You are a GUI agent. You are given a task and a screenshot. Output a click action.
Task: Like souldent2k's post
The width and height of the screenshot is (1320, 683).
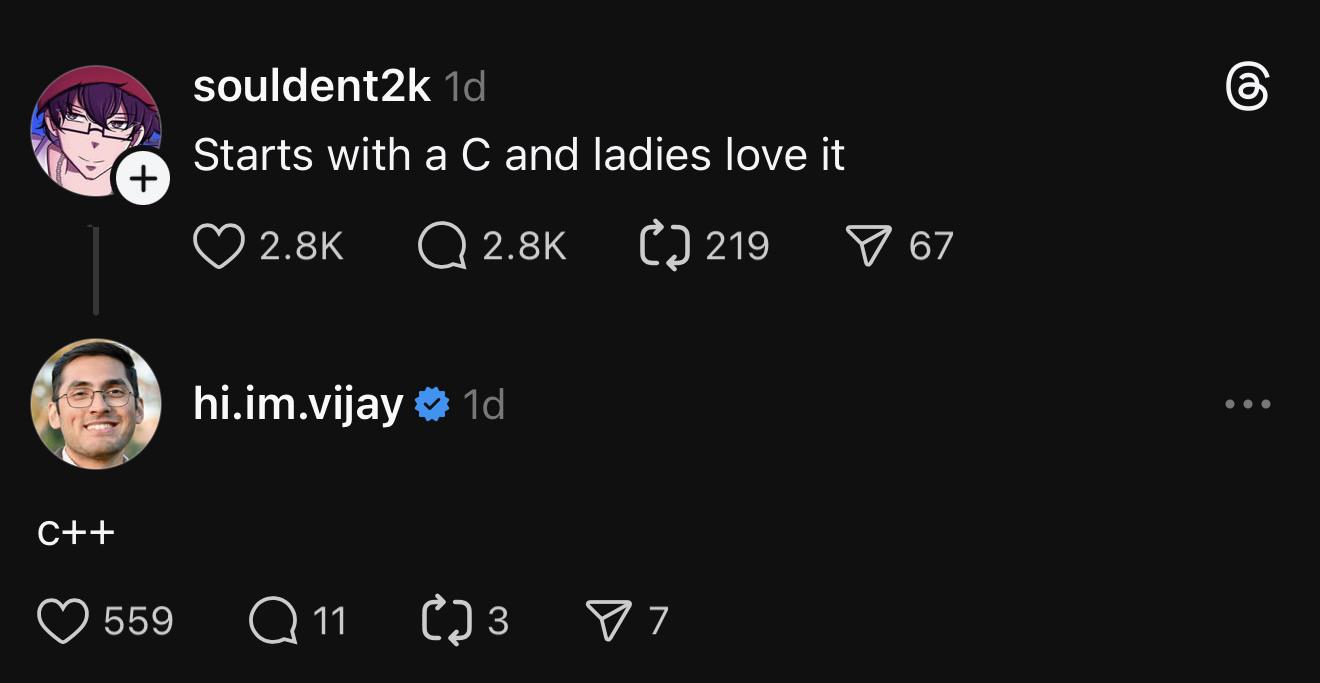pos(222,245)
